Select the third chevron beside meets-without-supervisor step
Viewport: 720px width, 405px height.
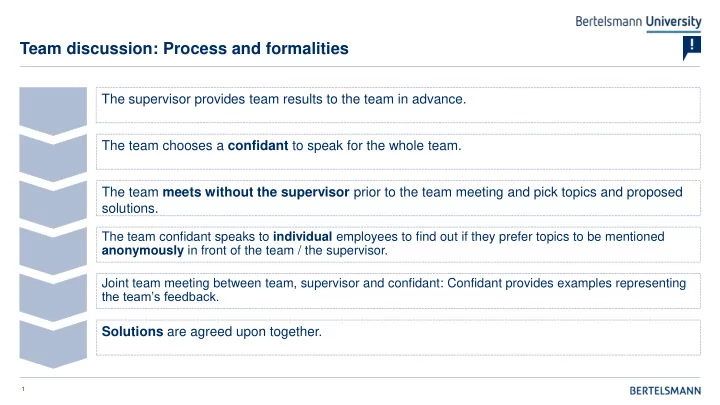click(53, 204)
